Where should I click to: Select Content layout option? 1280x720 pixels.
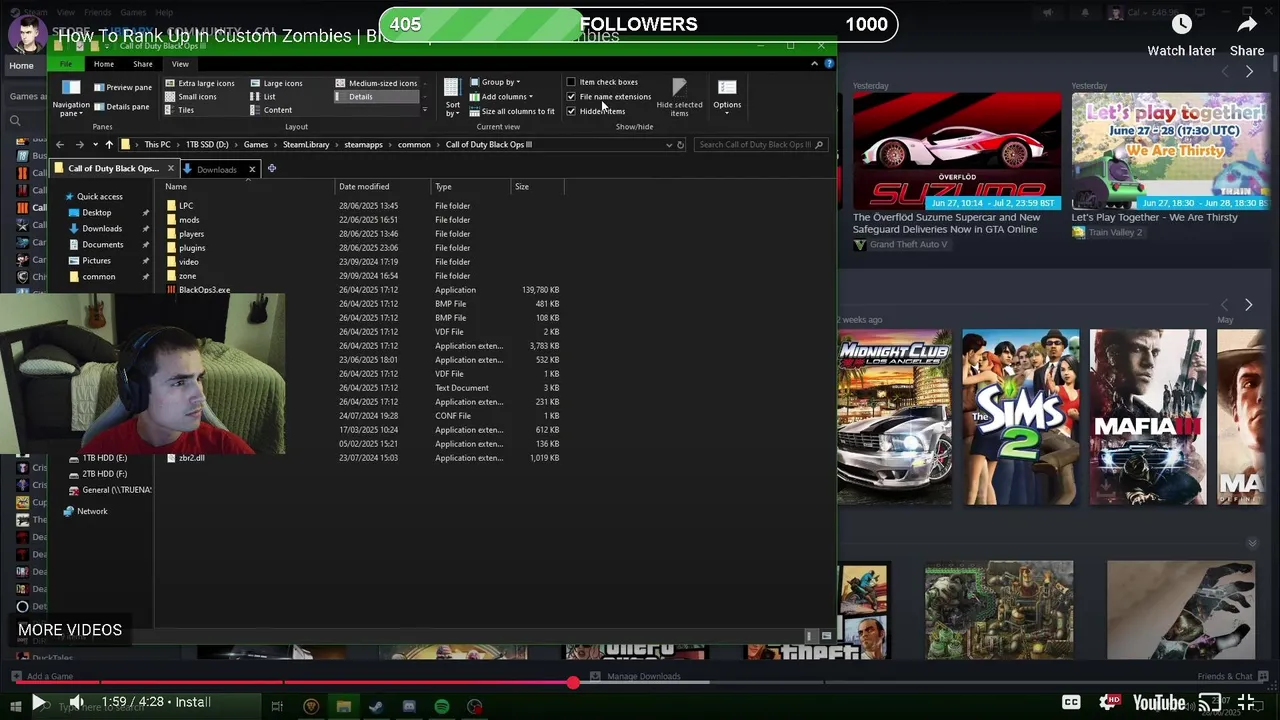click(271, 110)
